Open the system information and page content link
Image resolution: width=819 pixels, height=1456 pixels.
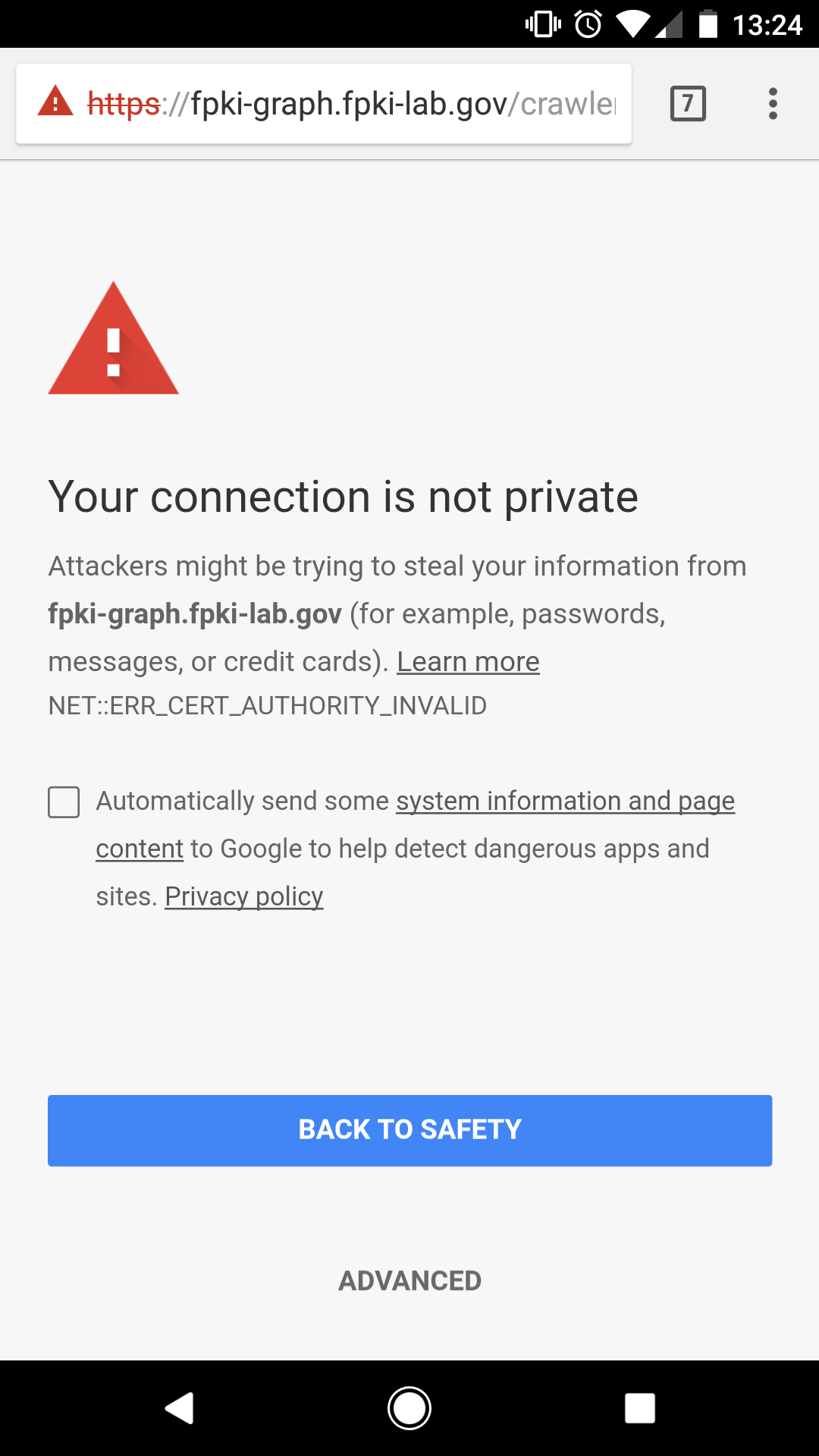pyautogui.click(x=565, y=802)
